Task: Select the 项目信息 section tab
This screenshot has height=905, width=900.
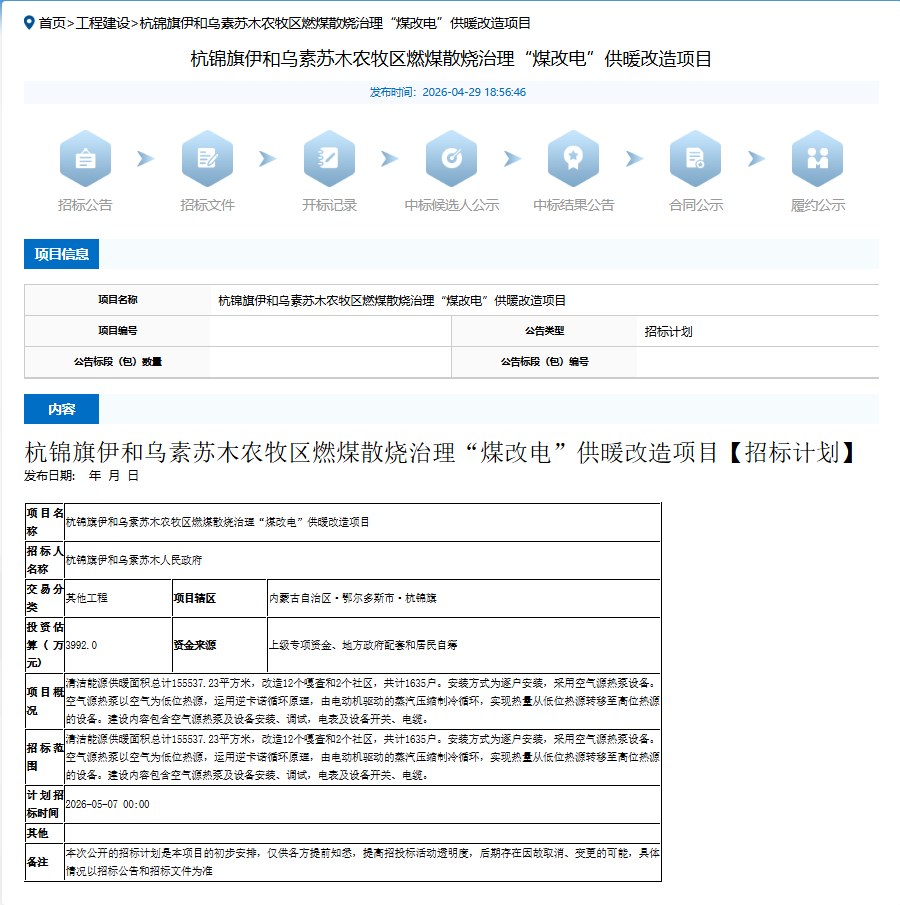Action: click(61, 254)
